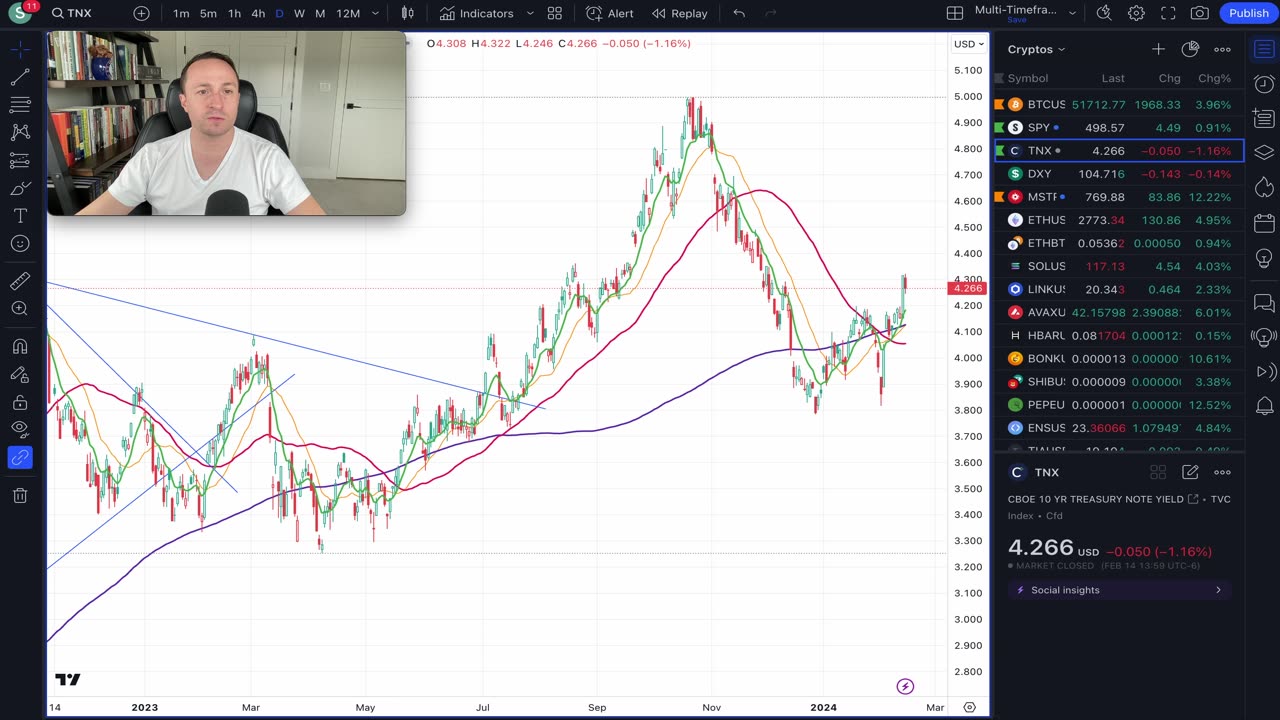
Task: Open the layout setup grid icon
Action: (955, 13)
